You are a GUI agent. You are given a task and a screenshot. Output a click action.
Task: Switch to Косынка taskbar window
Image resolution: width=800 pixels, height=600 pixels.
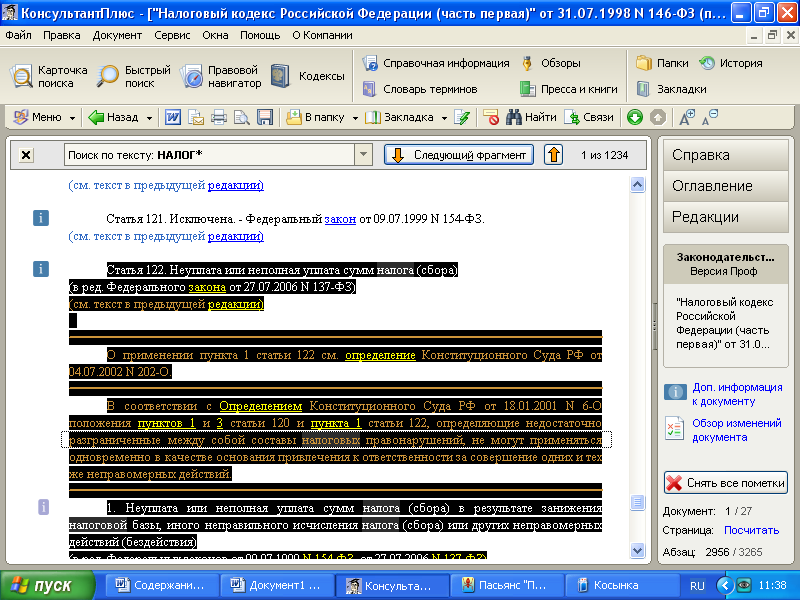click(621, 585)
